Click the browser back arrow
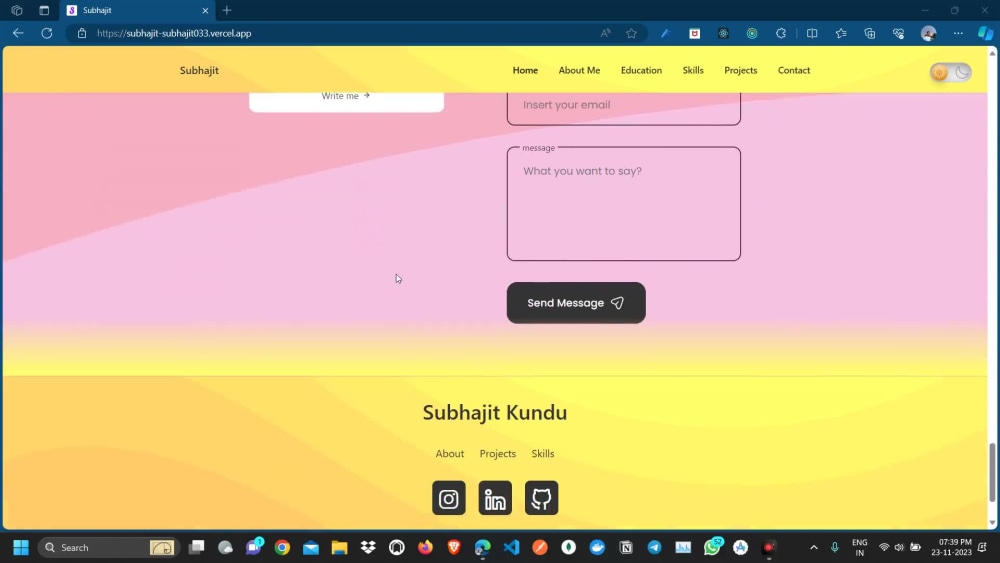This screenshot has width=1000, height=563. (18, 33)
